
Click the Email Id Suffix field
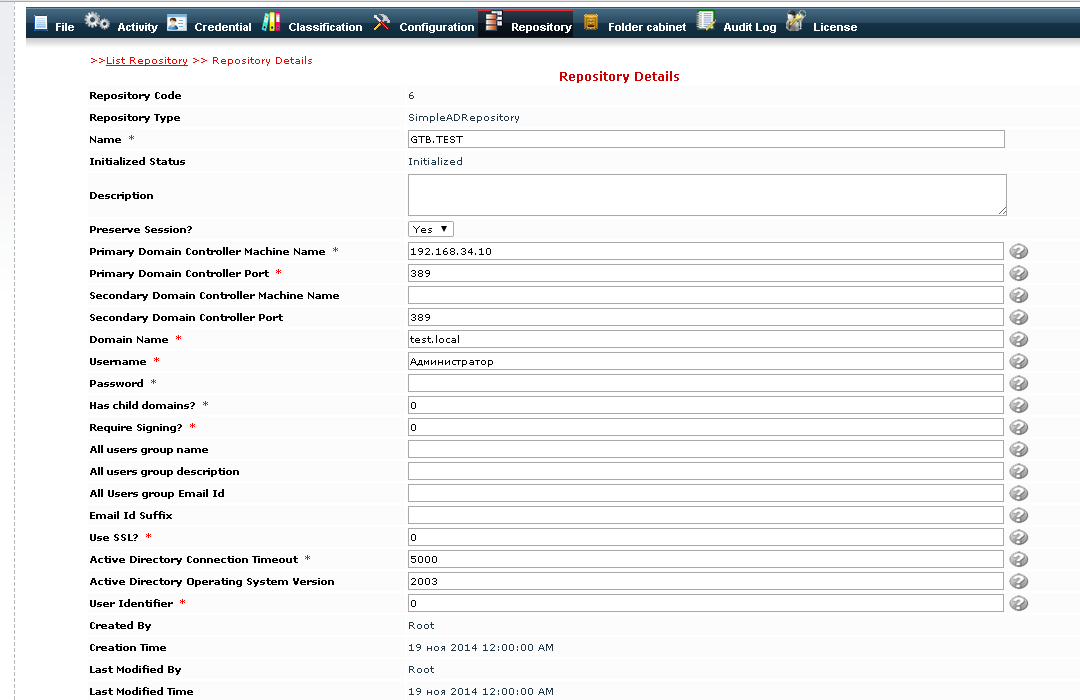pos(706,515)
